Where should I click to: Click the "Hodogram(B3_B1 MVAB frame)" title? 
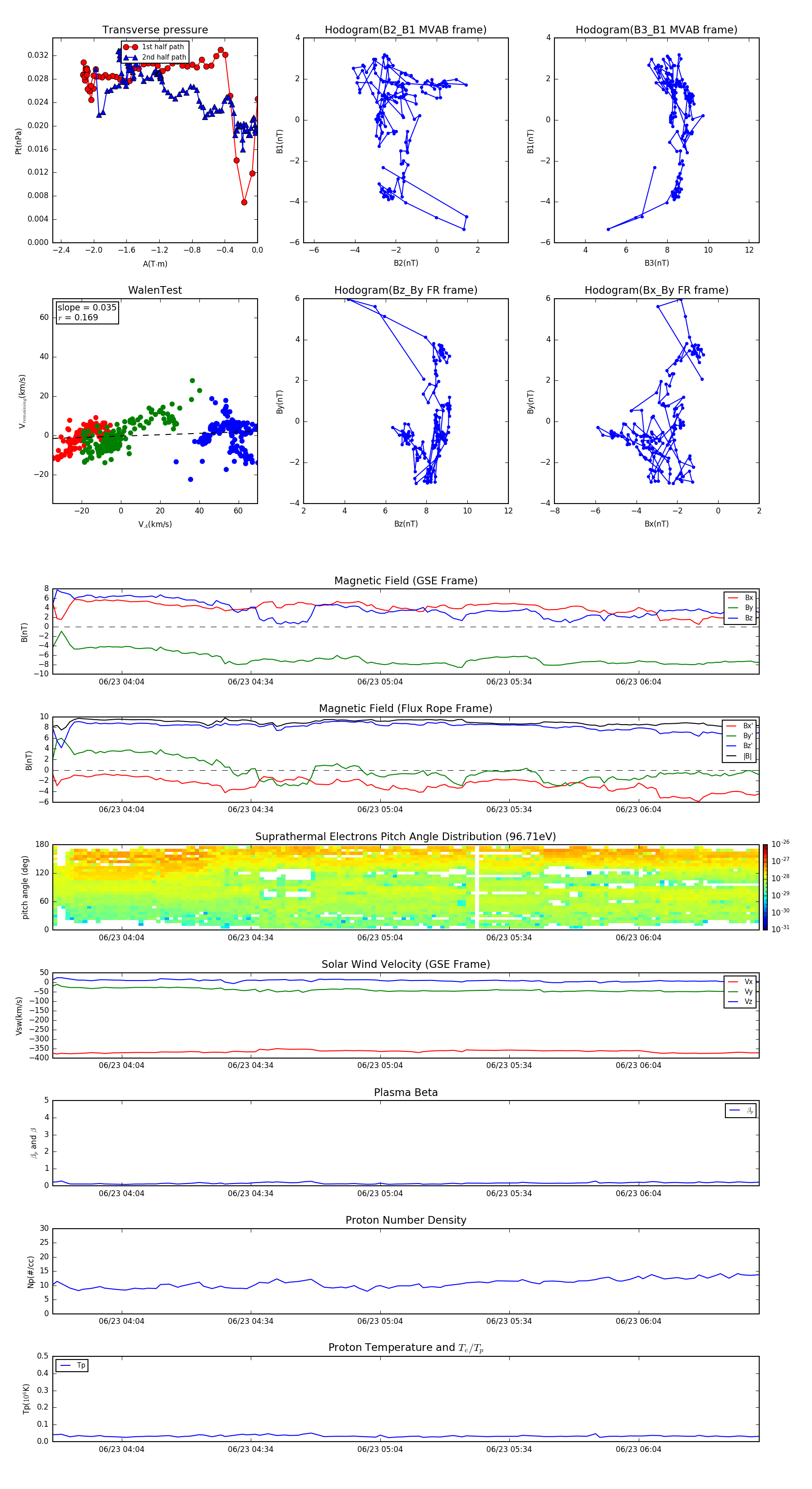(656, 30)
